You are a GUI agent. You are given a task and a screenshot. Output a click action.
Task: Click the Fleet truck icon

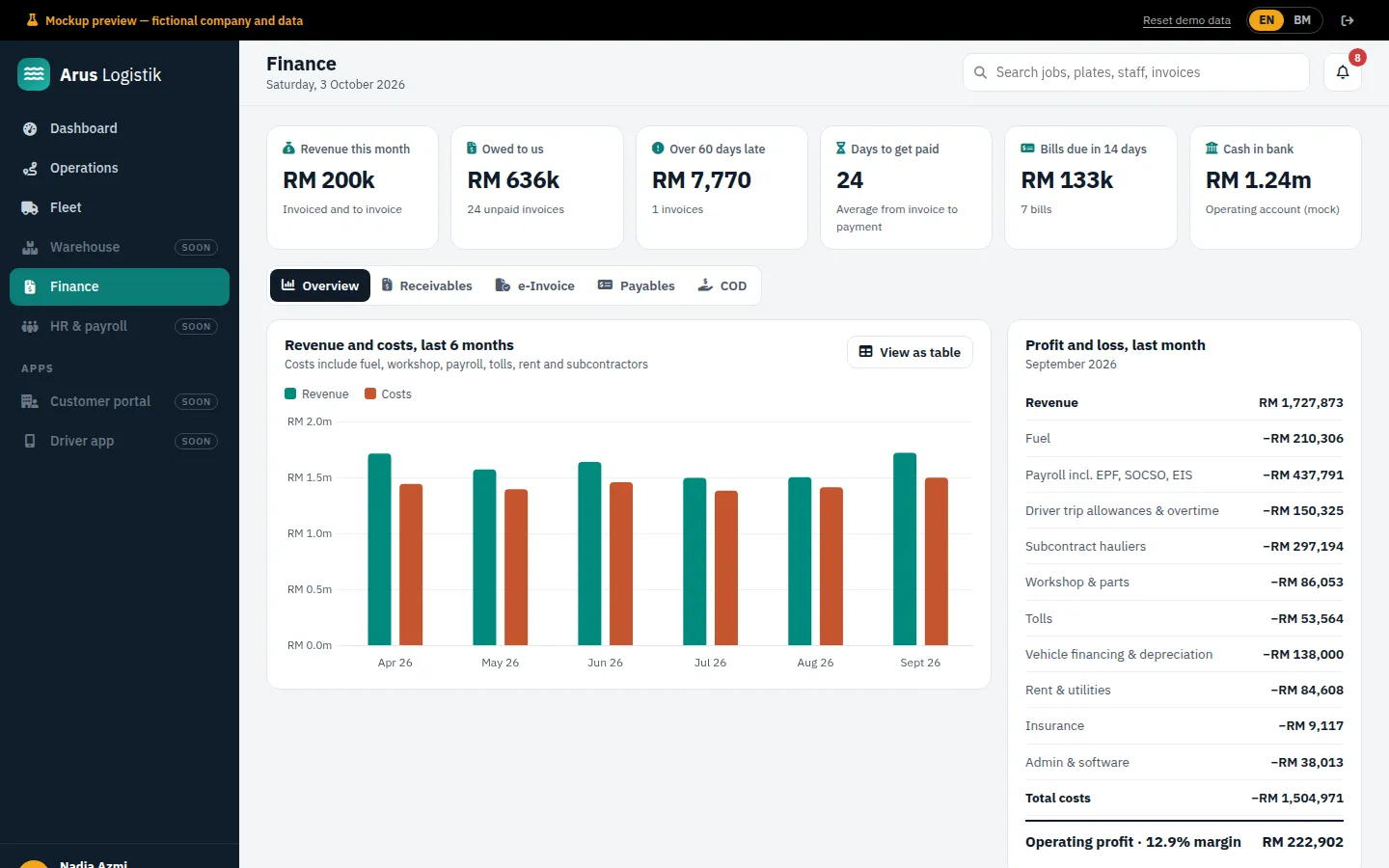pos(30,207)
